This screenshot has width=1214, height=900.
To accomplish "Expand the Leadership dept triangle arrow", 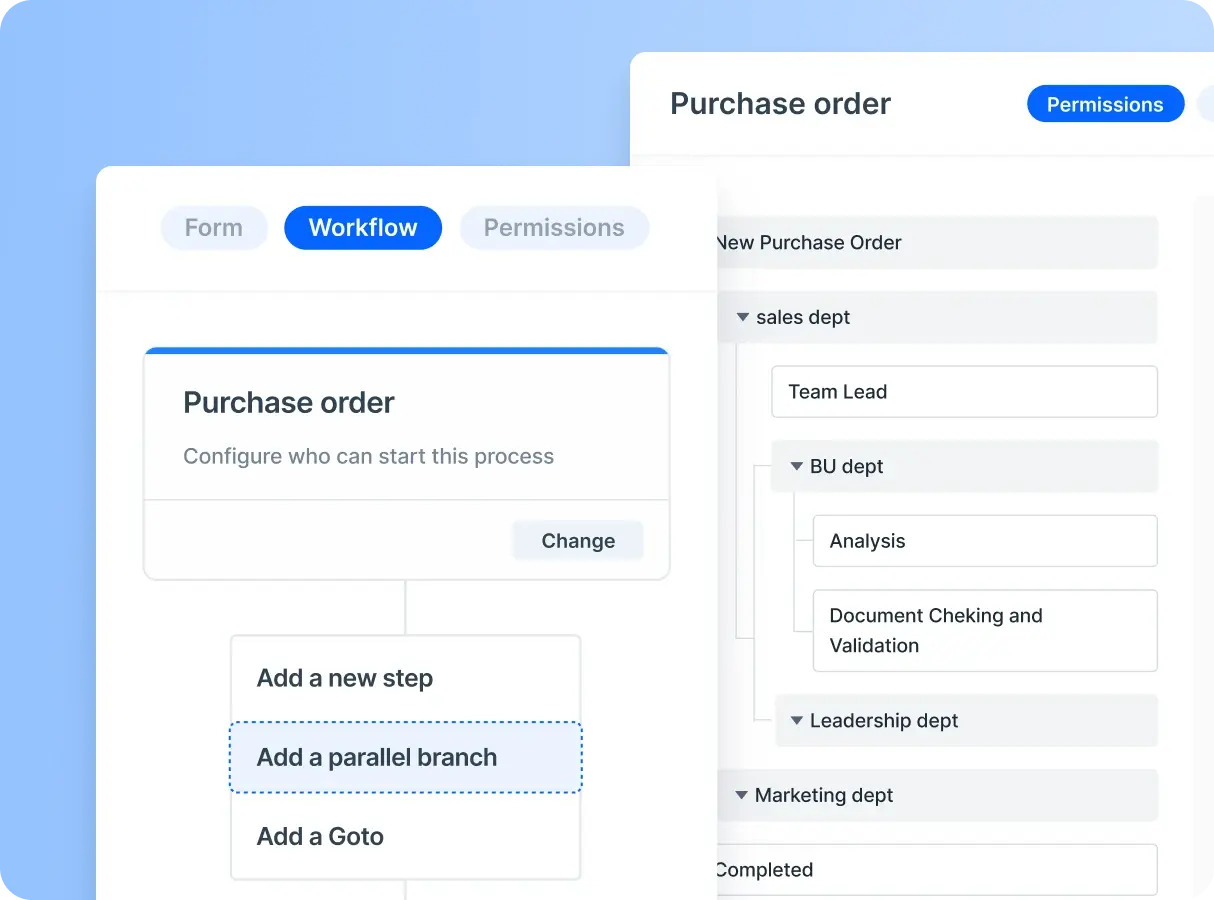I will point(797,720).
